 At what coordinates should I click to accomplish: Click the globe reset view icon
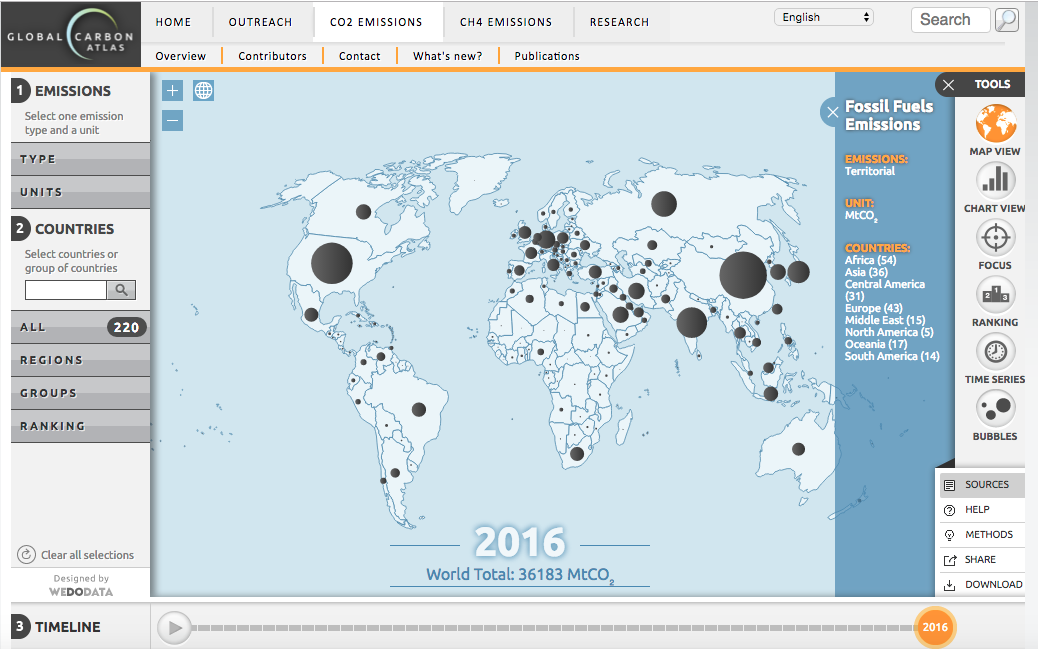pos(204,91)
